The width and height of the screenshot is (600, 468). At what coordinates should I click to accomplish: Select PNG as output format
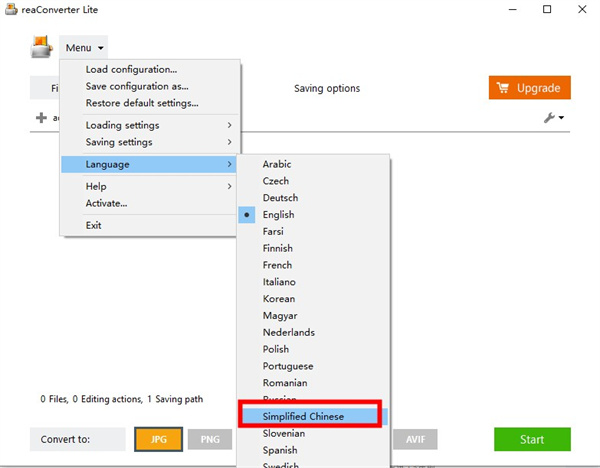pyautogui.click(x=210, y=439)
